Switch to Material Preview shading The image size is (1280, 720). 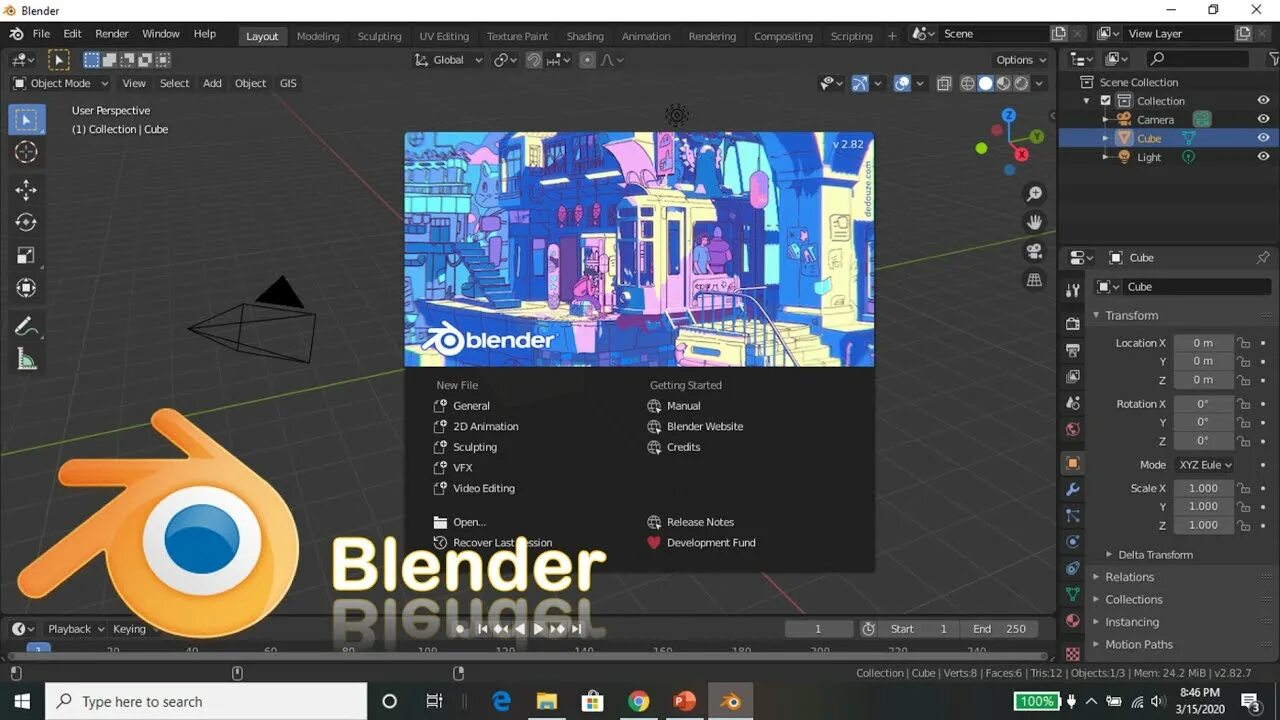[1003, 84]
